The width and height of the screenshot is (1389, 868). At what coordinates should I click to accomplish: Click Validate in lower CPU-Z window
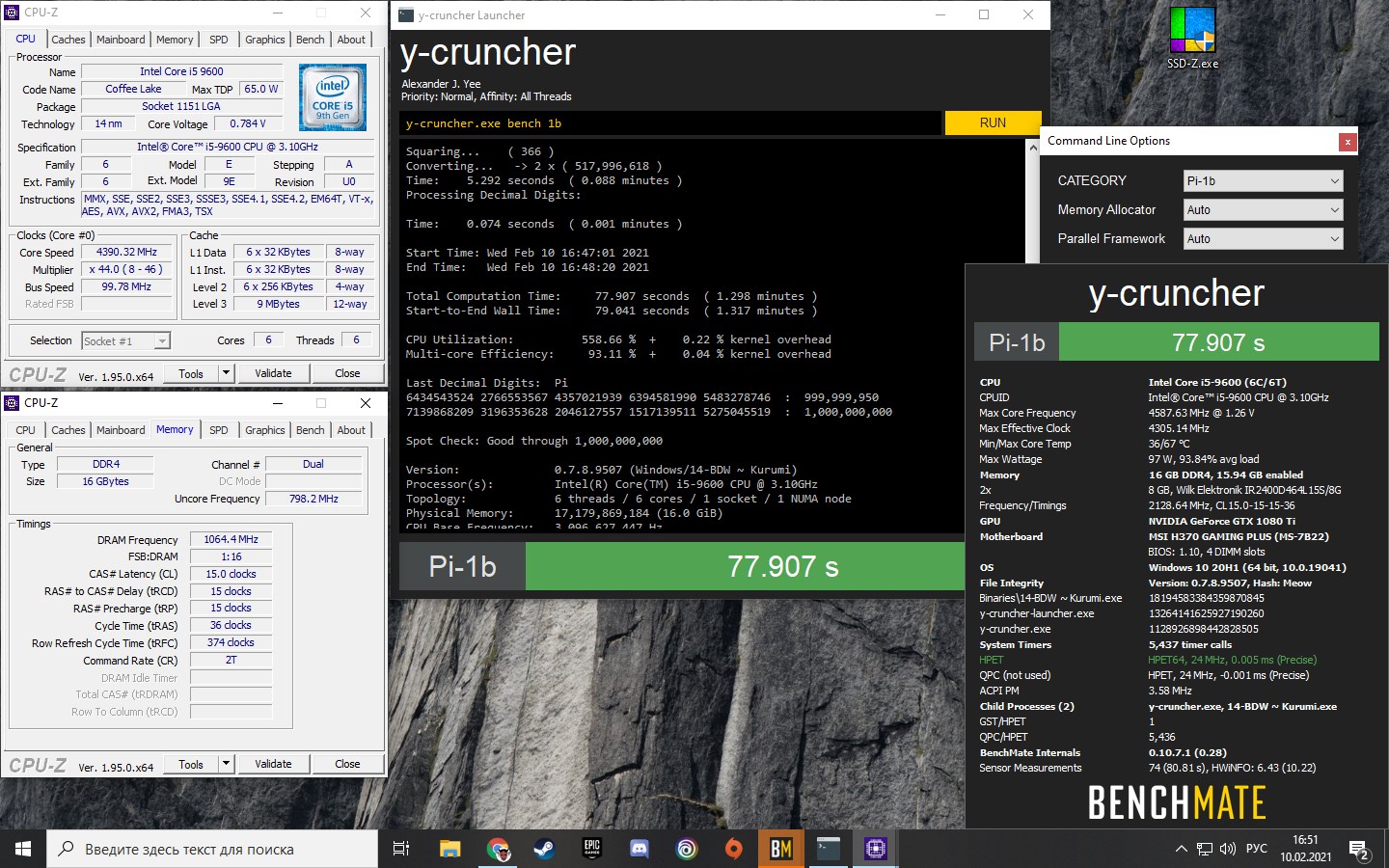tap(273, 764)
